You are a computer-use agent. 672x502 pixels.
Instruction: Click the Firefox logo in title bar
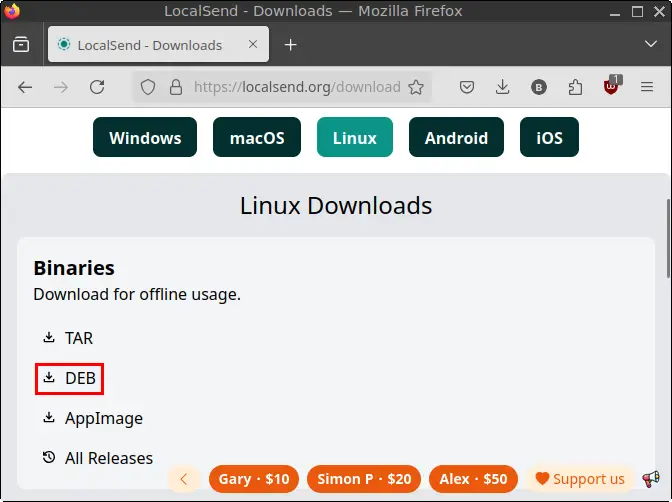pyautogui.click(x=12, y=11)
